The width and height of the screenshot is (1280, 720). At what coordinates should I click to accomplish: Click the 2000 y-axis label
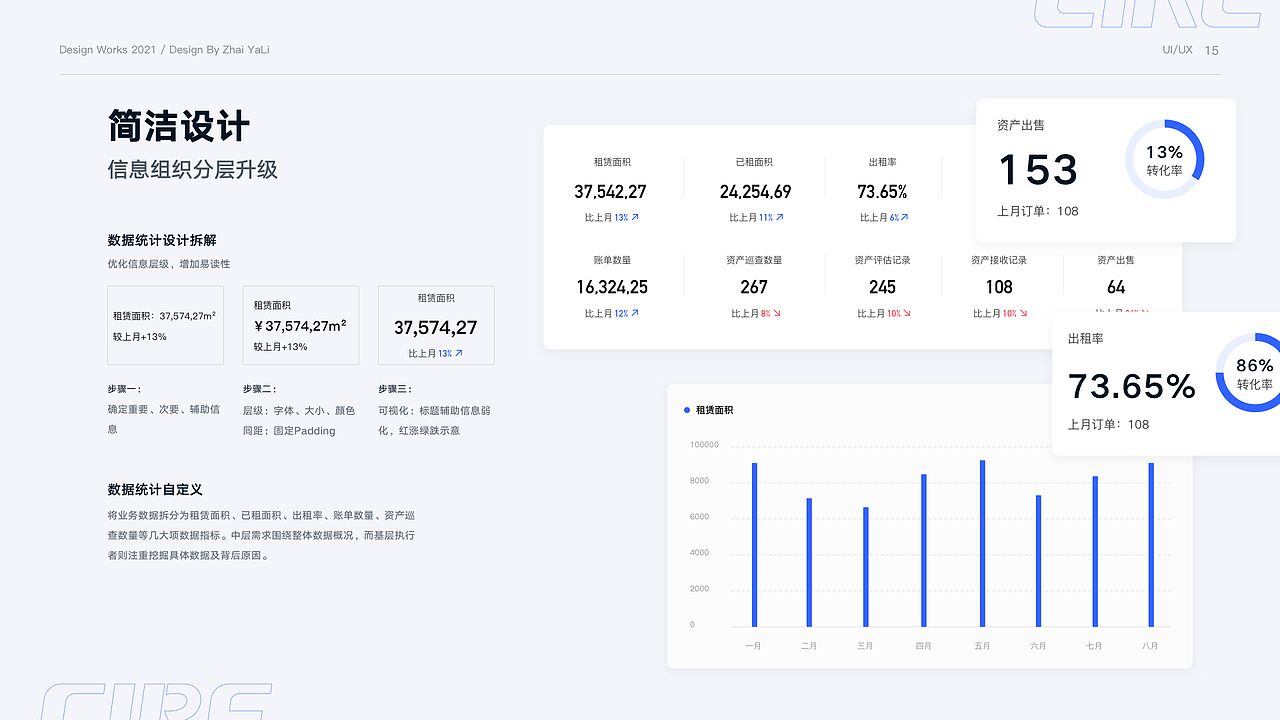699,589
